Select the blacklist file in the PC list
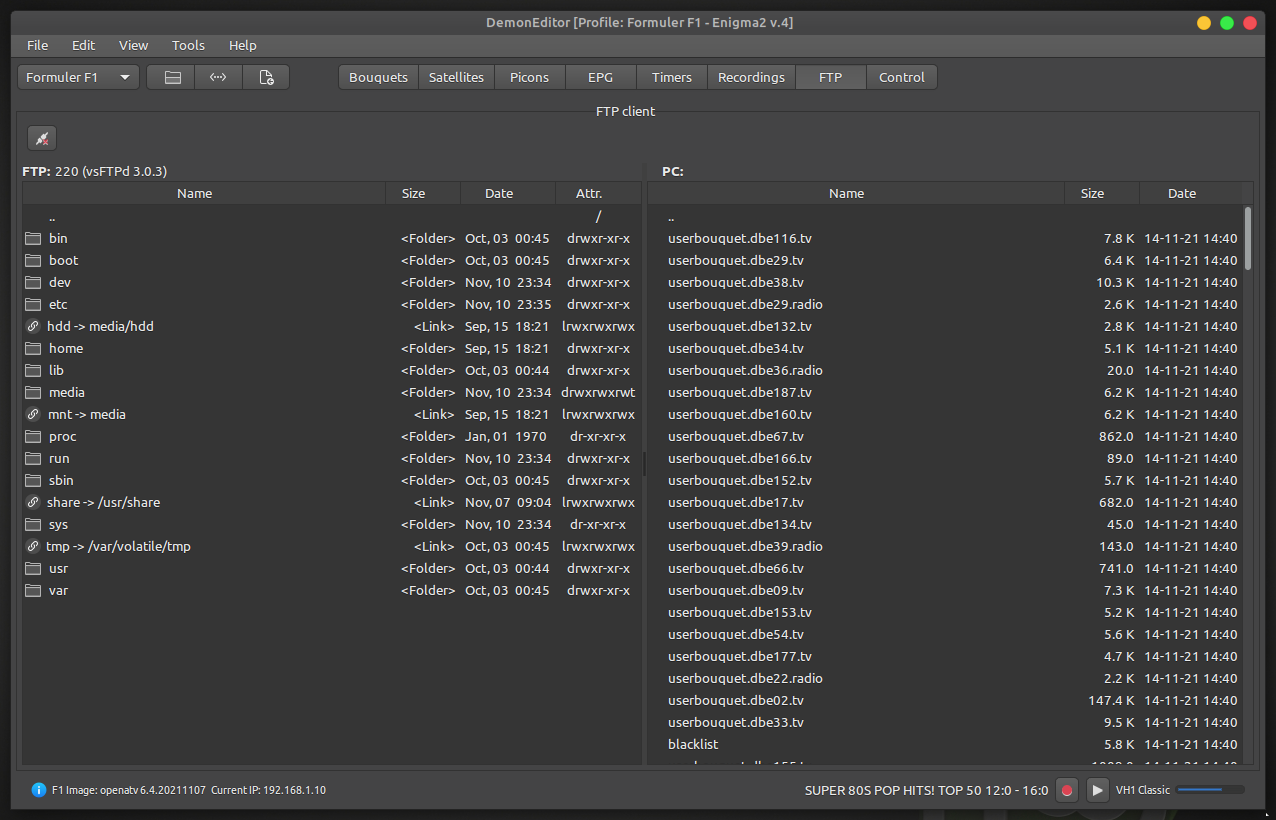 click(693, 744)
